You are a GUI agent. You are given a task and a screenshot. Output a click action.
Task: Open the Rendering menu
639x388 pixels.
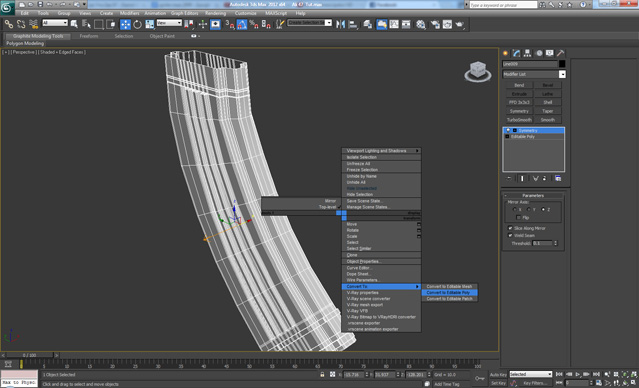tap(215, 13)
